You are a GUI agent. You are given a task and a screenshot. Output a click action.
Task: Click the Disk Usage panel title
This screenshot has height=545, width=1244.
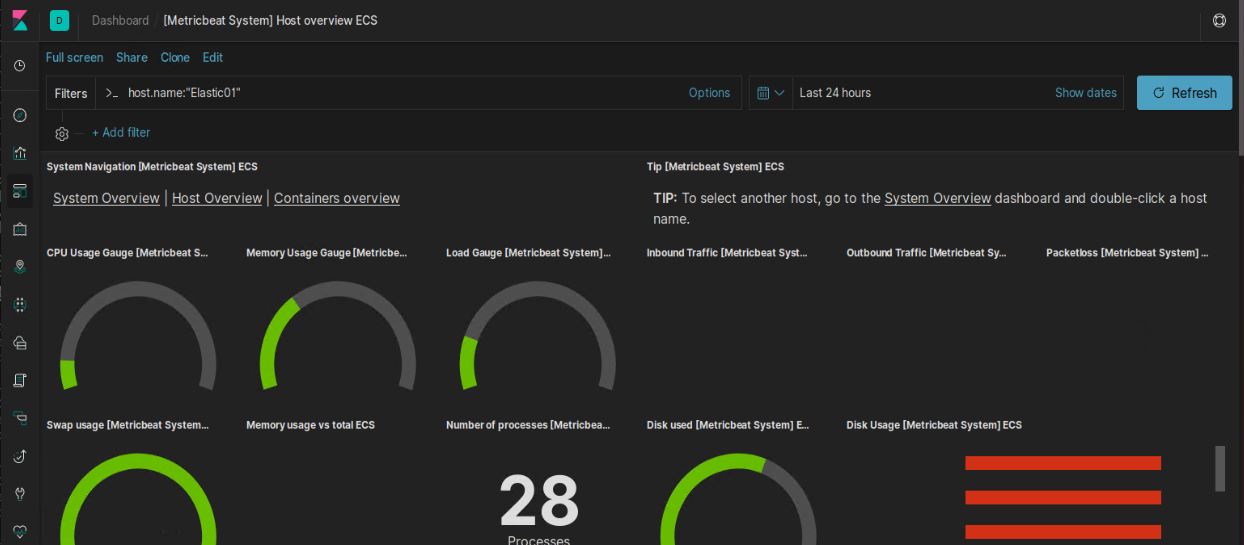934,425
